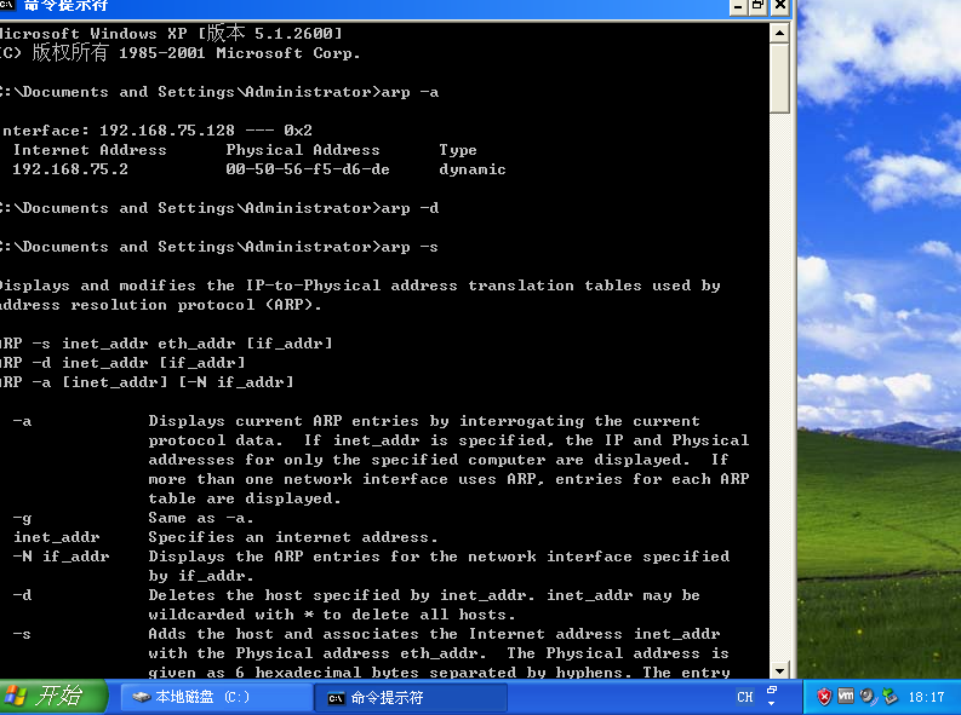Click the CH language indicator
961x715 pixels.
click(x=745, y=697)
